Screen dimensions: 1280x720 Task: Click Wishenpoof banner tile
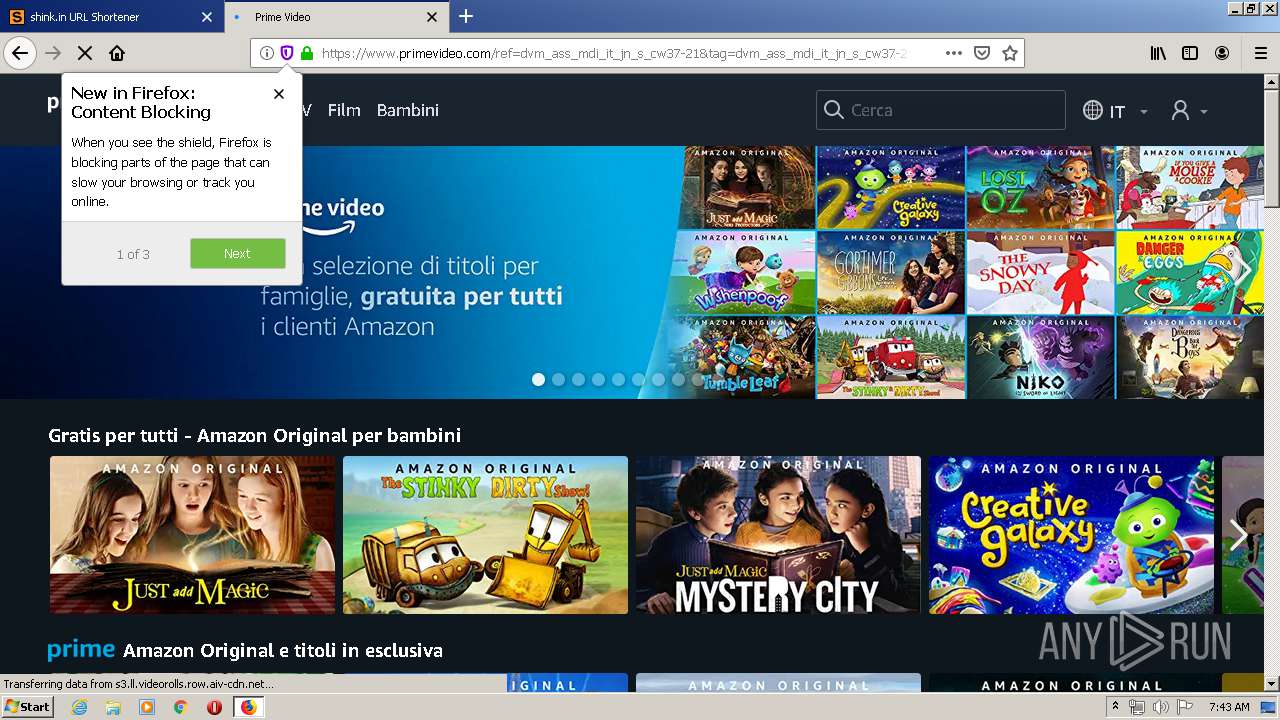tap(742, 273)
